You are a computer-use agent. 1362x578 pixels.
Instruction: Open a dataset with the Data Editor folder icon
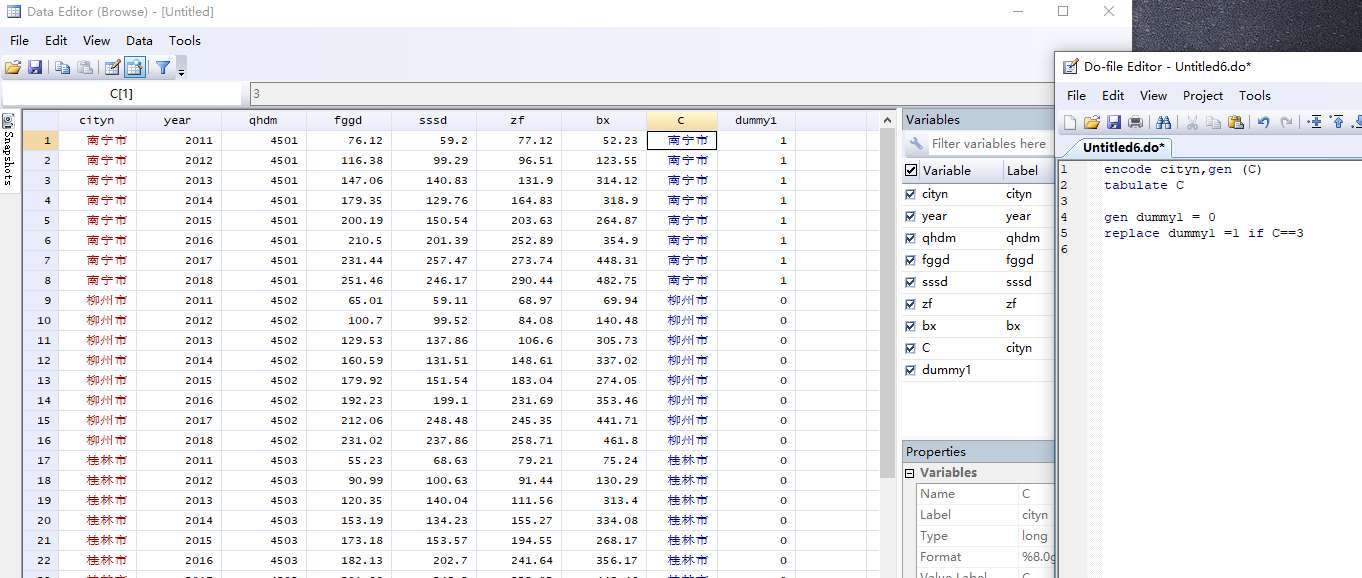tap(13, 68)
